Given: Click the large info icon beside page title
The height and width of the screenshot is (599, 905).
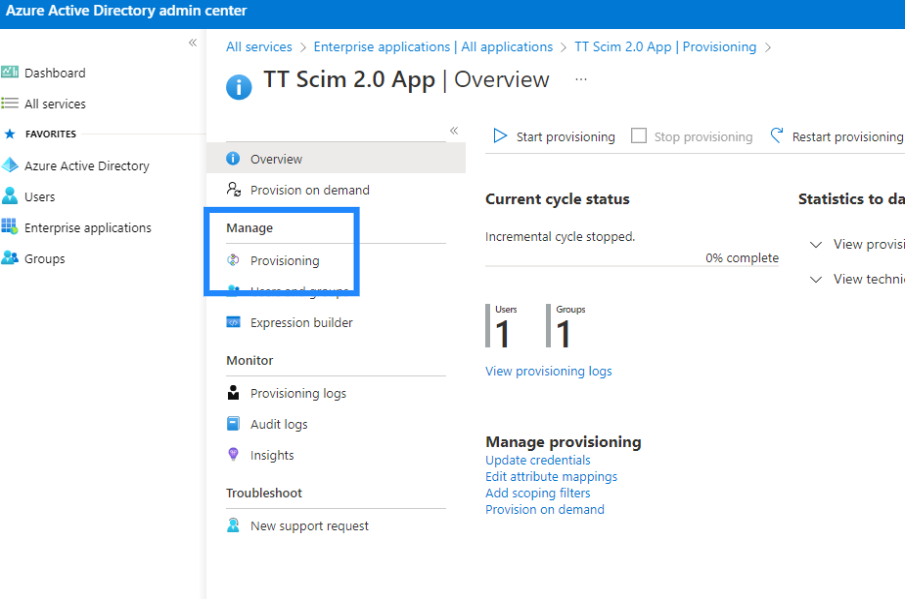Looking at the screenshot, I should 238,87.
